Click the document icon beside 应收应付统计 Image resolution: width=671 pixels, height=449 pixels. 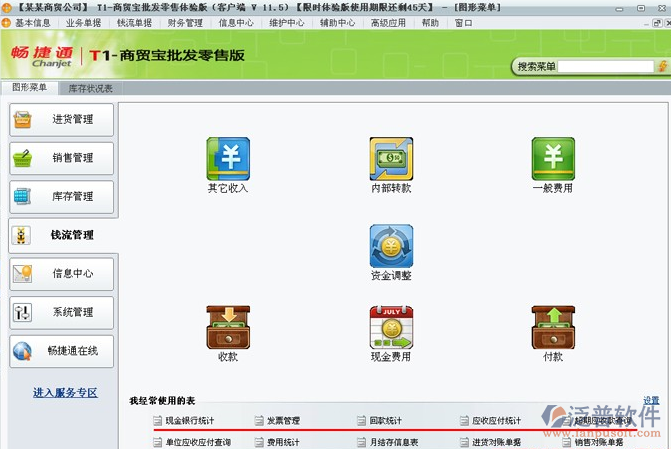coord(464,421)
